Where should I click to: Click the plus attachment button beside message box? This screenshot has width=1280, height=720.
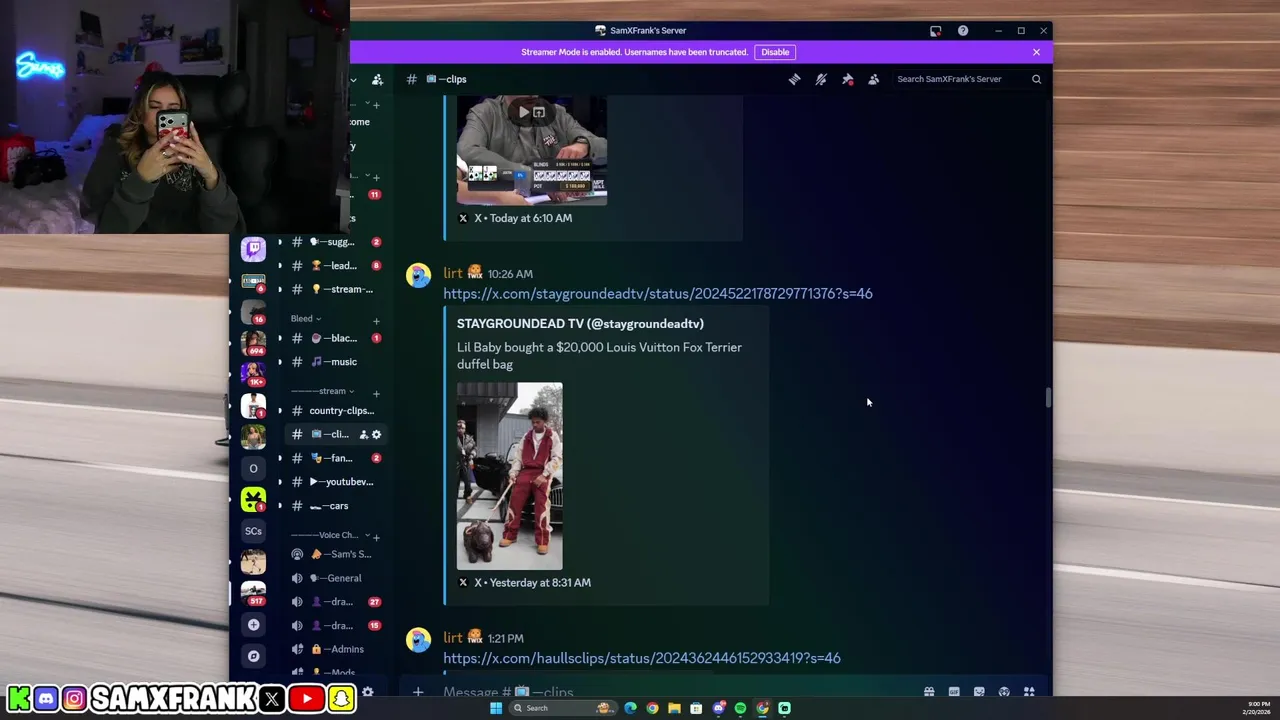click(418, 691)
